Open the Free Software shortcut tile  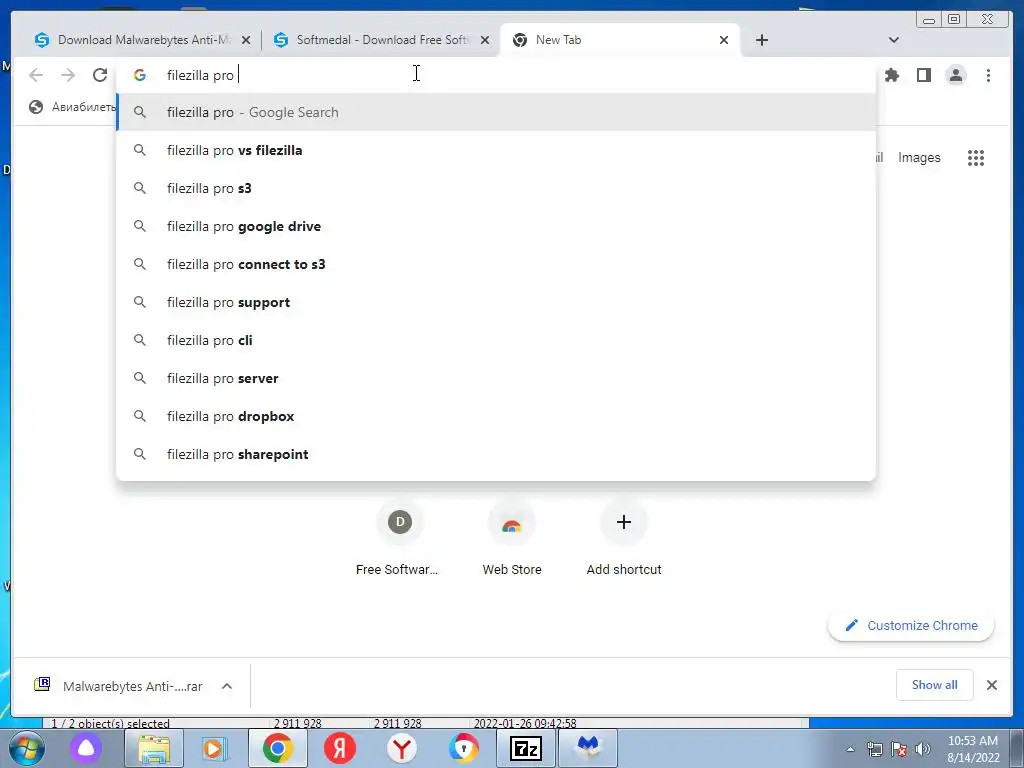399,539
